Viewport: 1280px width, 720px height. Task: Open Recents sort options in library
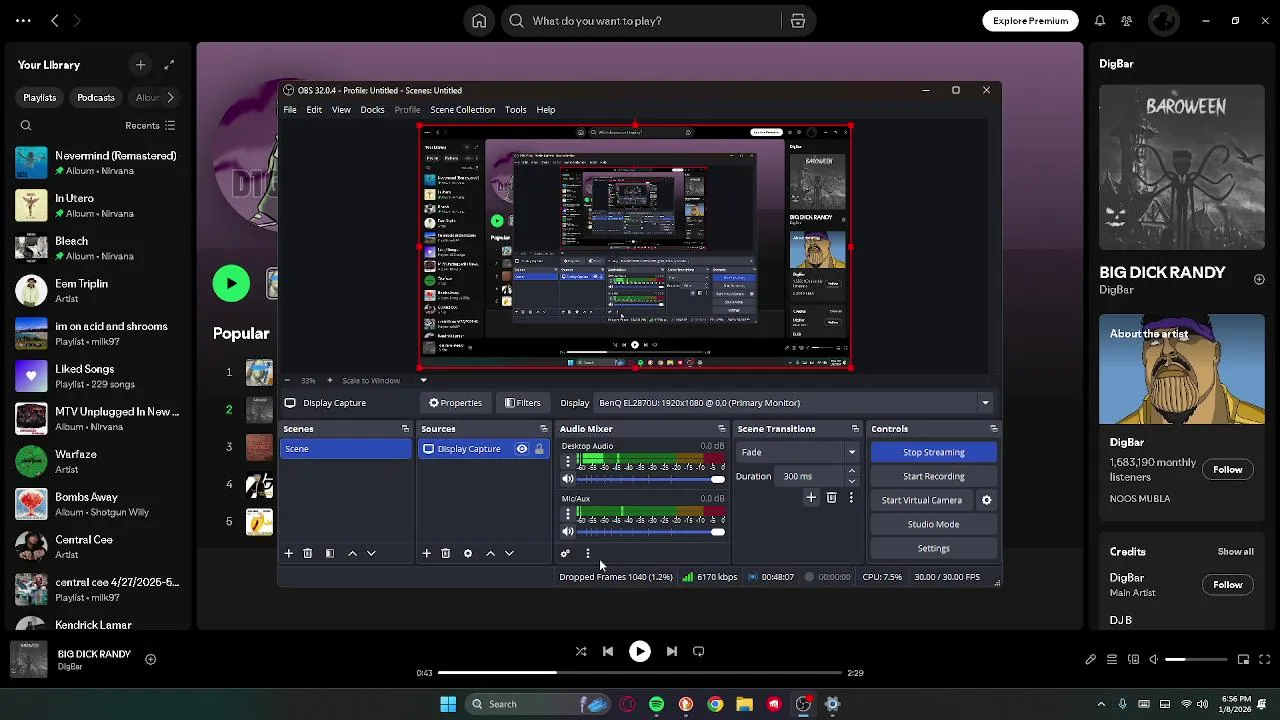[x=150, y=126]
